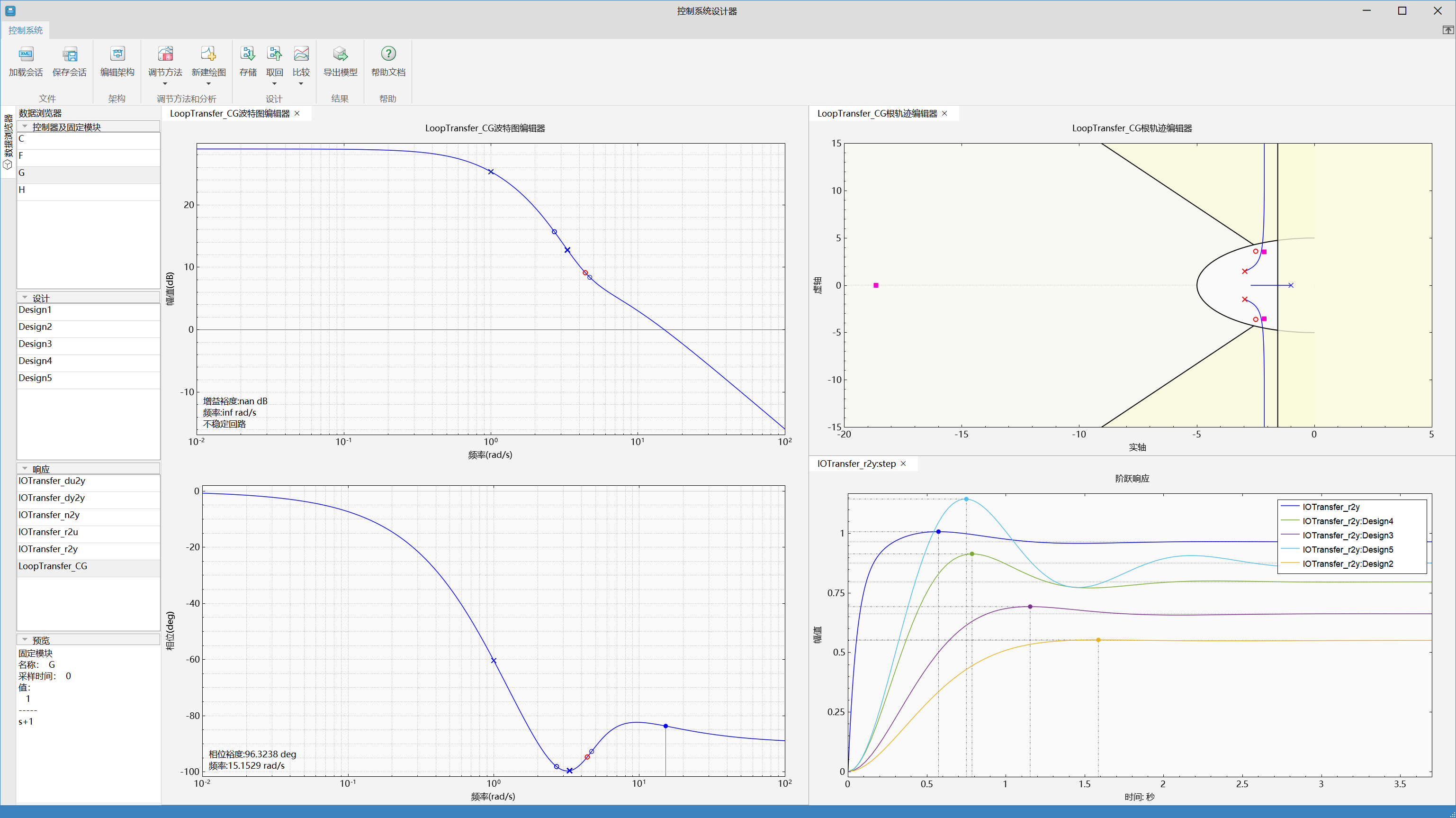
Task: Open the 取回 retrieve dropdown arrow
Action: (x=274, y=84)
